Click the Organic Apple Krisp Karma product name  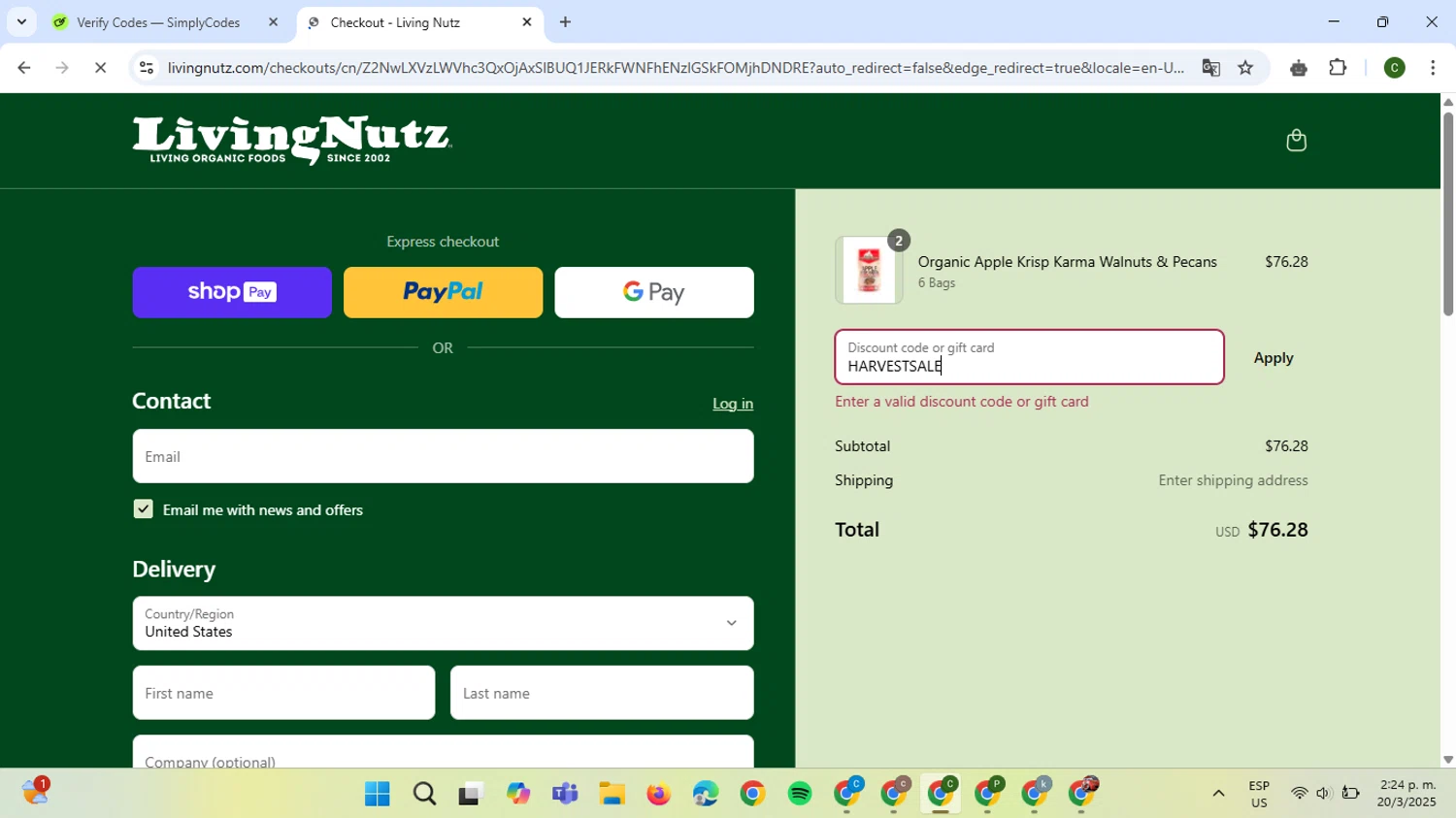[1067, 262]
